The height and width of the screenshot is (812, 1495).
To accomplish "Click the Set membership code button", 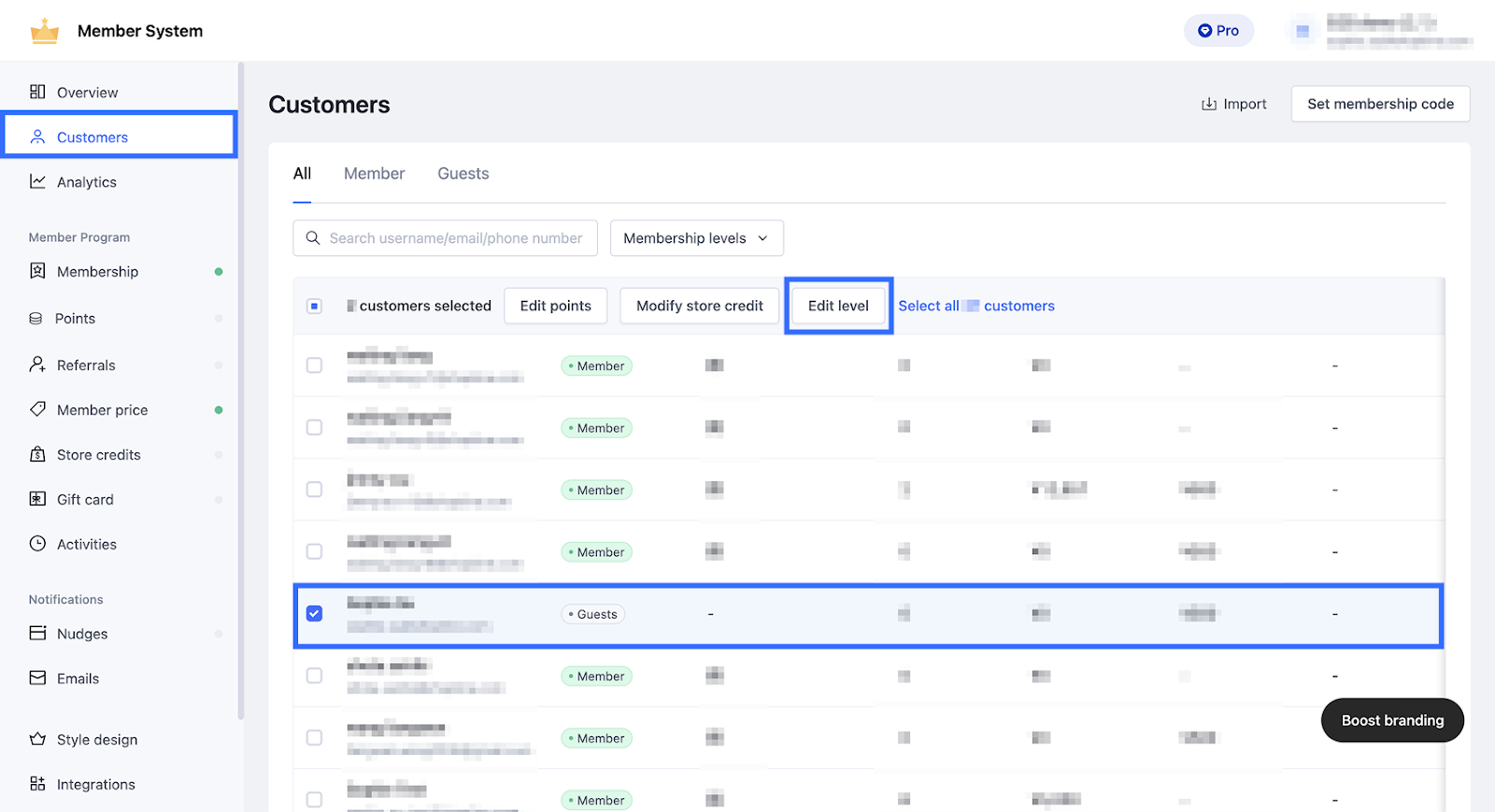I will [1380, 104].
